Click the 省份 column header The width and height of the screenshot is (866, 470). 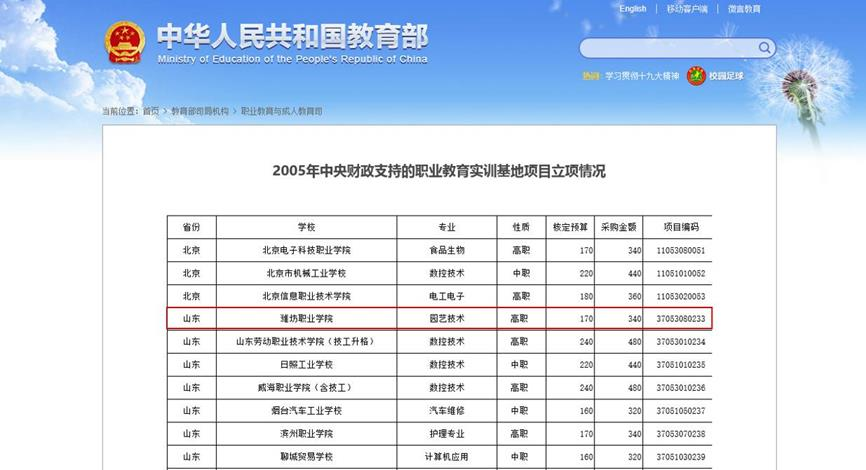[x=192, y=227]
